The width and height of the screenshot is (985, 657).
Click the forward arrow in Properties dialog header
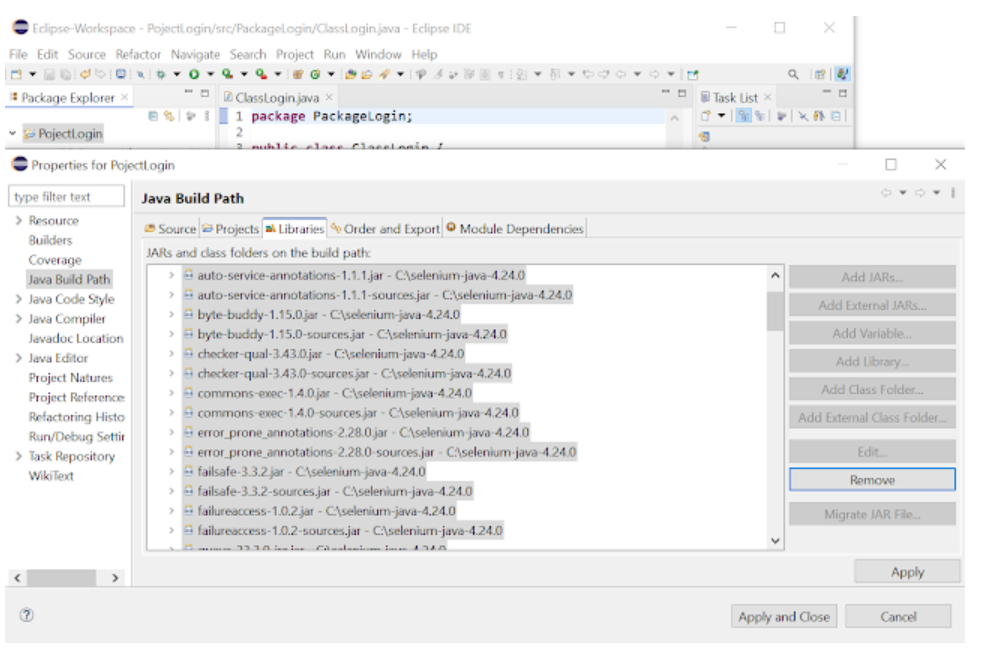pos(920,193)
